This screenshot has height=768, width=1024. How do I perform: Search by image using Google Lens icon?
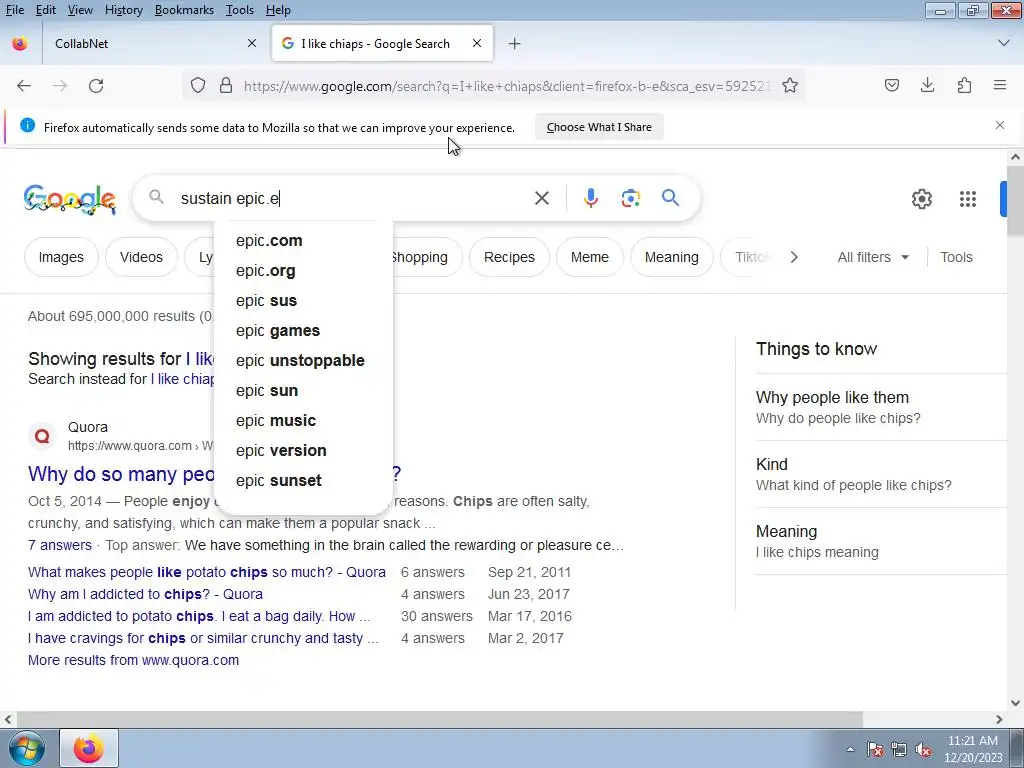[631, 198]
